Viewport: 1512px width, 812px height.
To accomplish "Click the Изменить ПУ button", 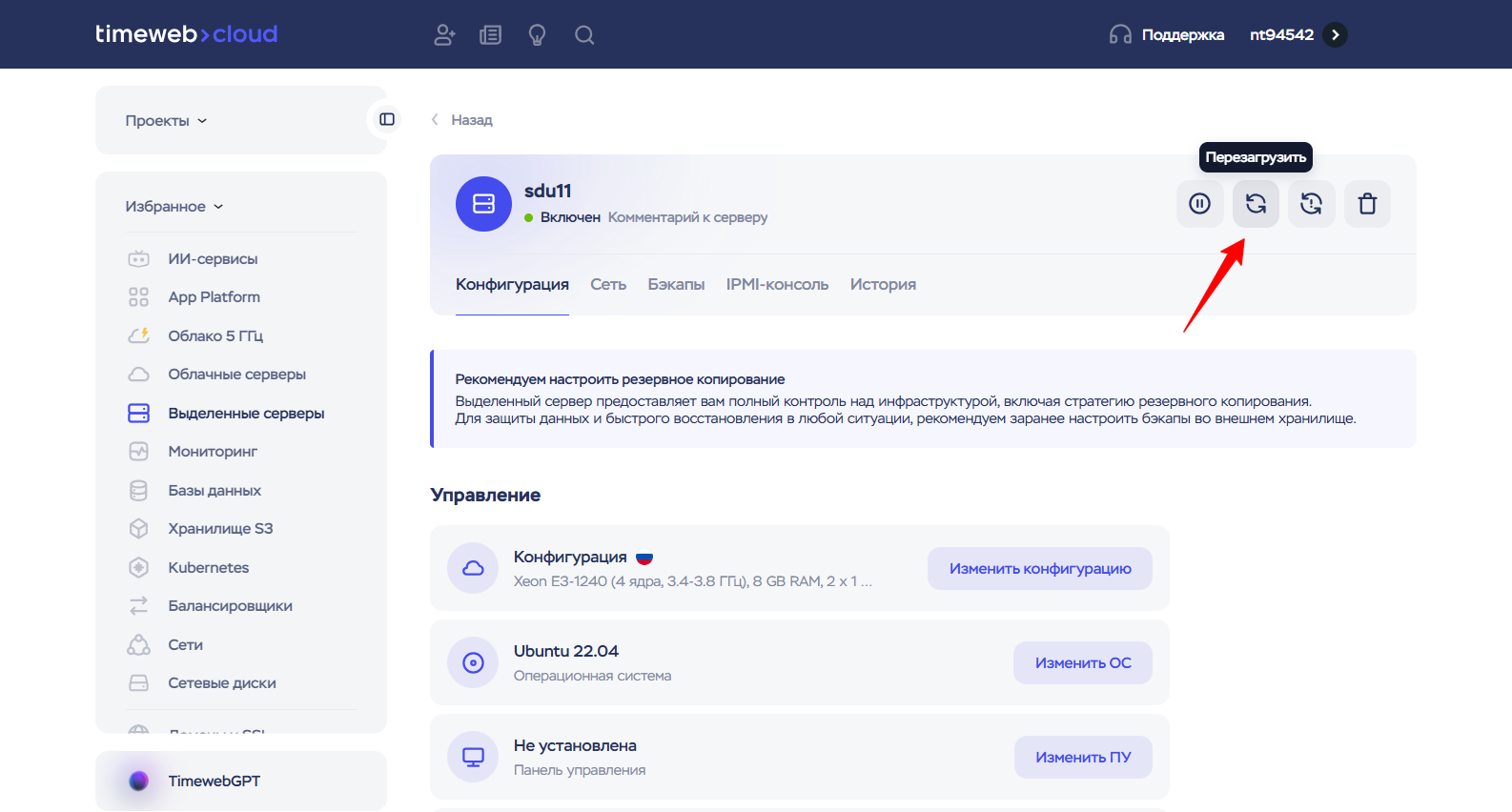I will (x=1083, y=757).
